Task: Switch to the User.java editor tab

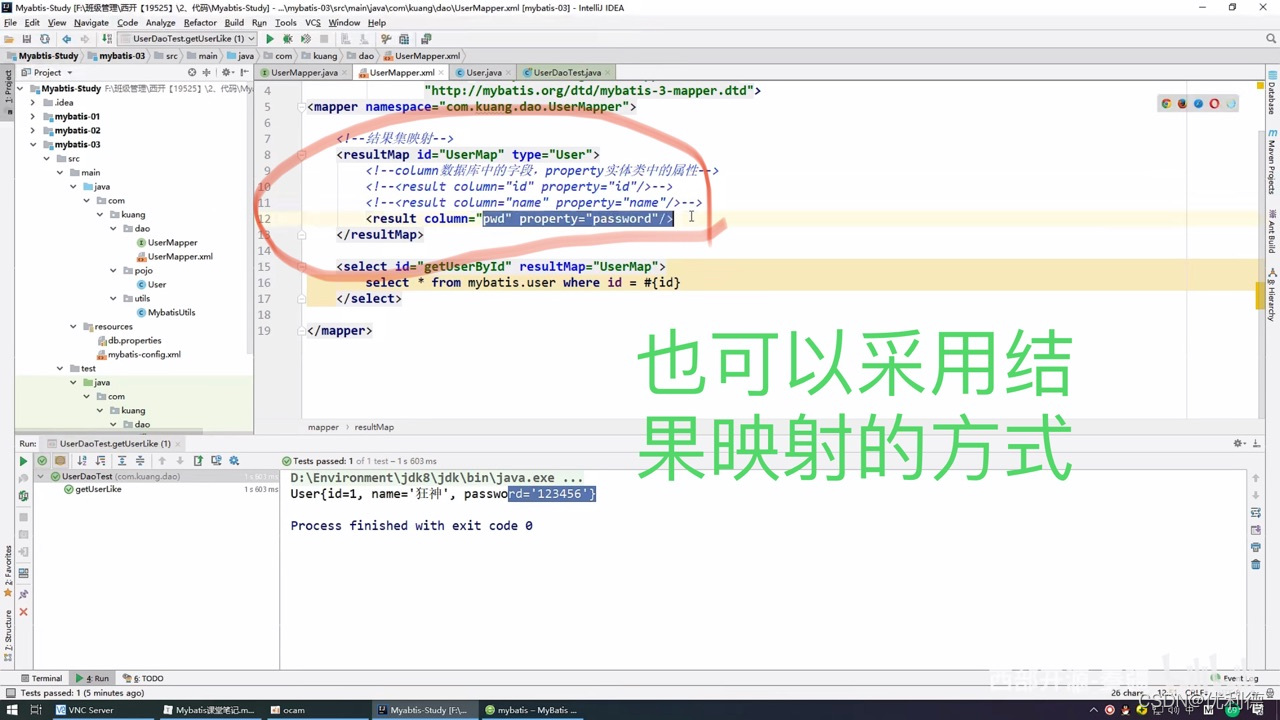Action: click(x=484, y=72)
